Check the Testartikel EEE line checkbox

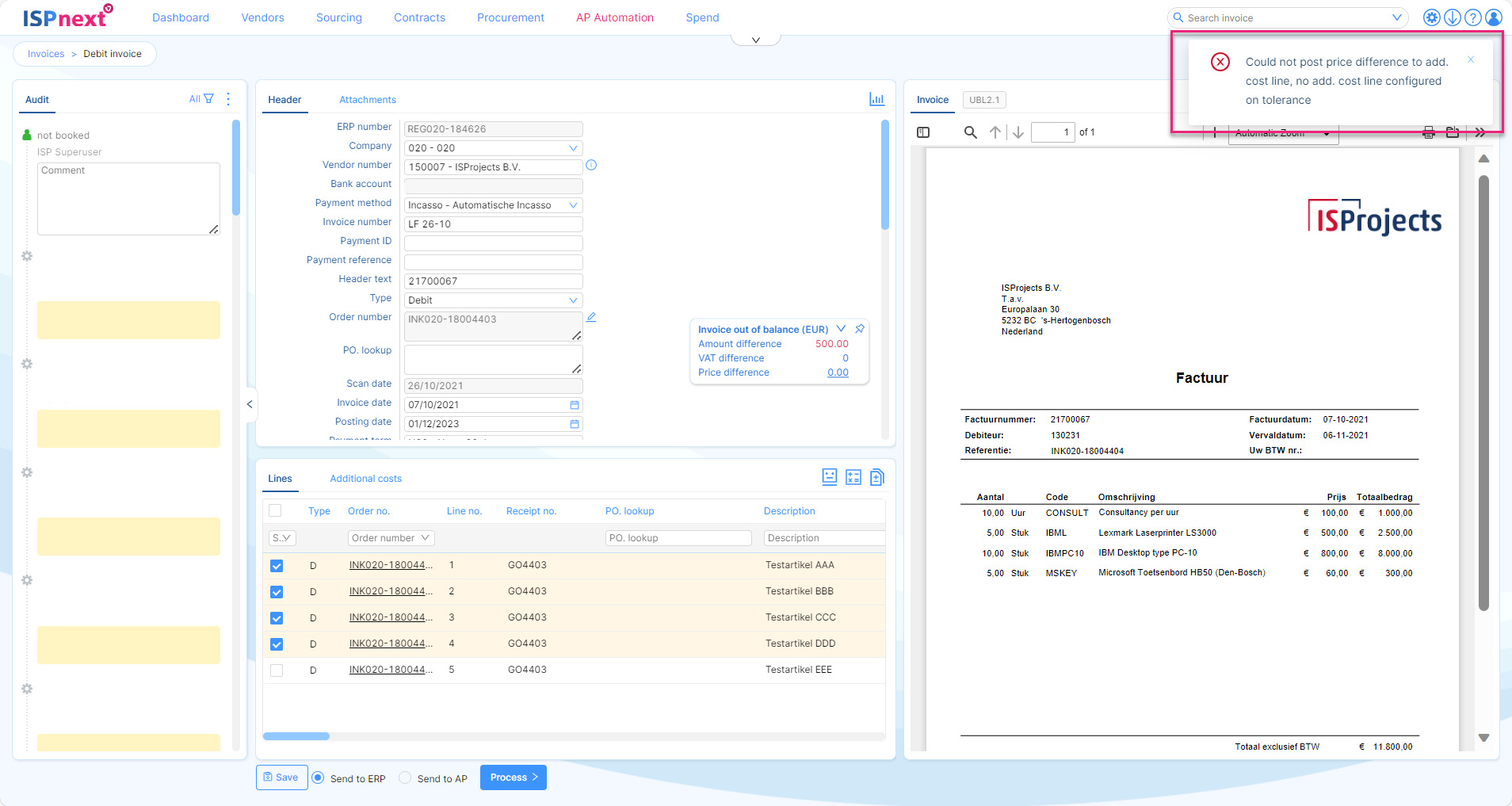277,670
